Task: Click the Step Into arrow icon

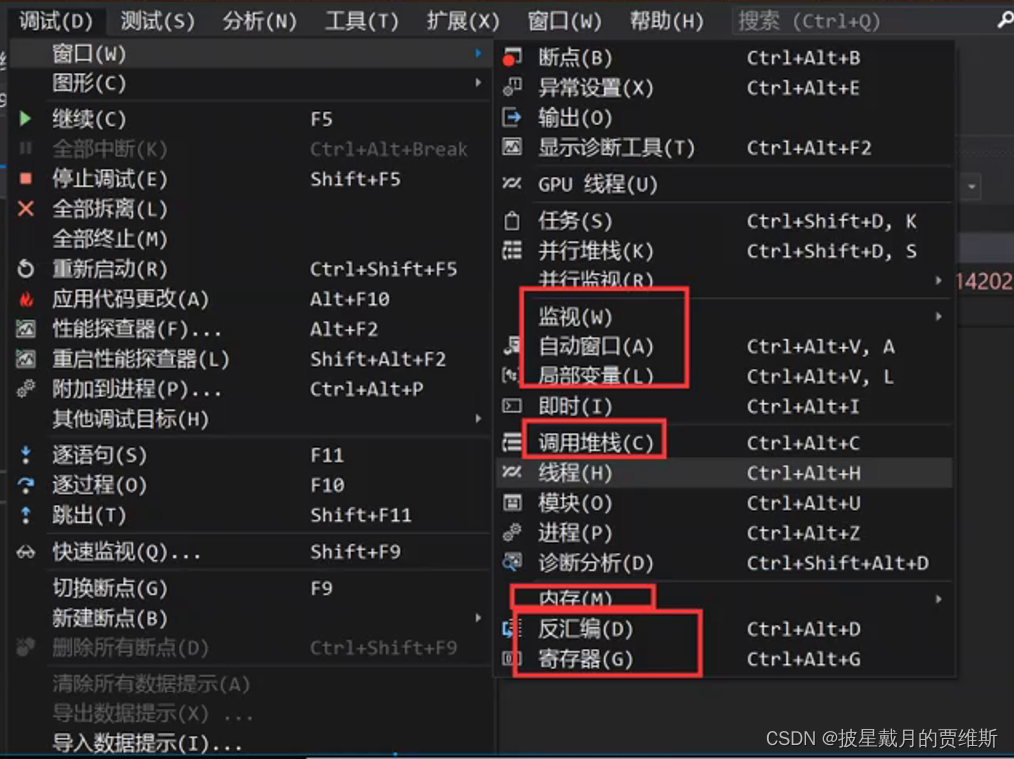Action: pyautogui.click(x=26, y=455)
